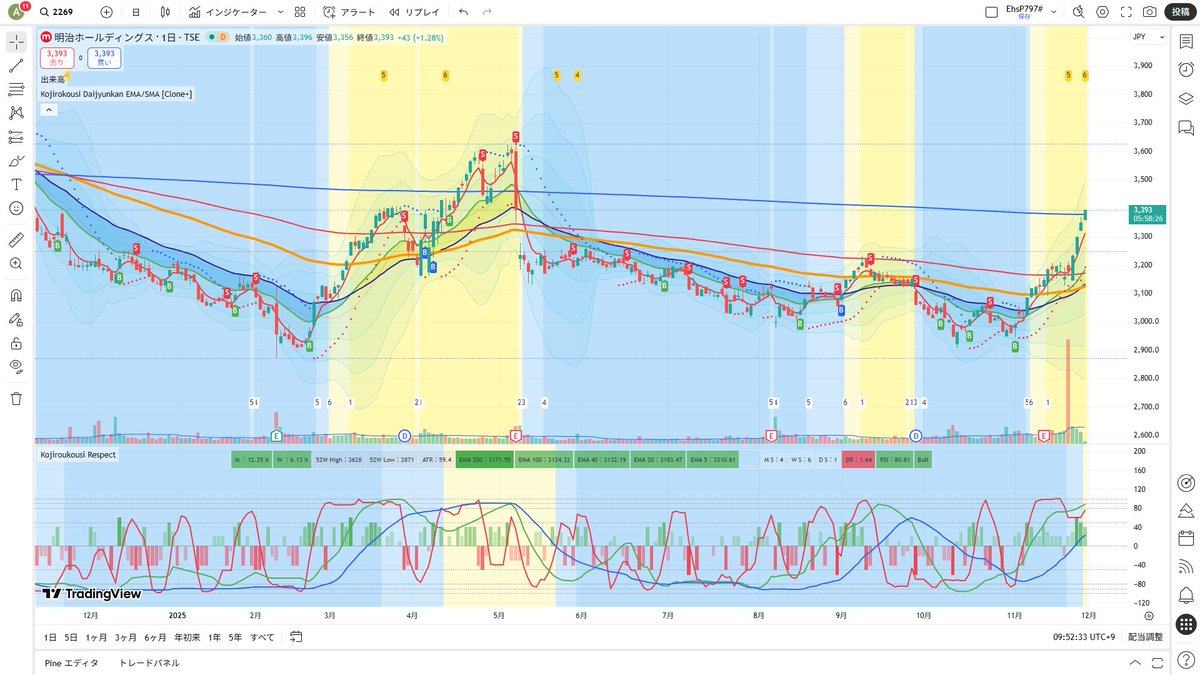
Task: Open quick search magnifier with lightning
Action: (x=1077, y=12)
